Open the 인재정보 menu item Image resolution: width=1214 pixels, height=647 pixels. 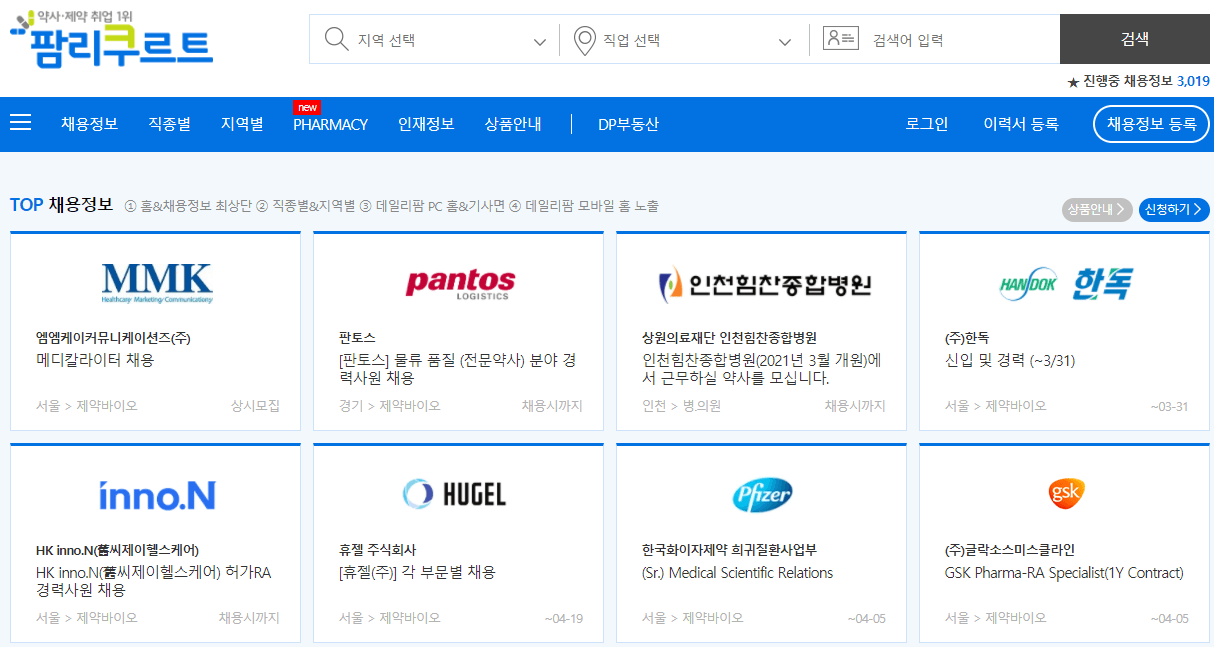[425, 123]
